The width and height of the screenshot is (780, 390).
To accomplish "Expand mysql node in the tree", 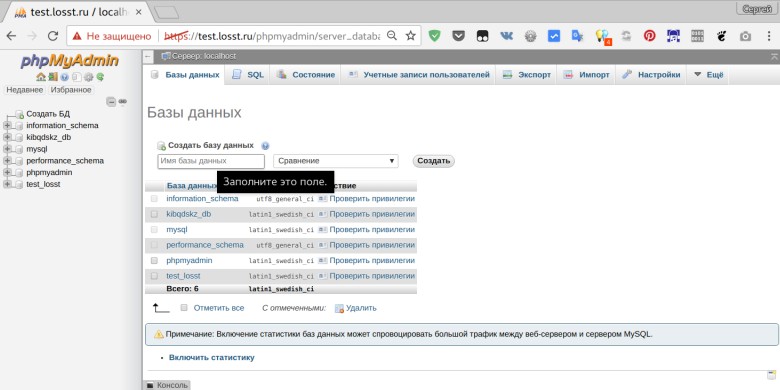I will click(7, 149).
